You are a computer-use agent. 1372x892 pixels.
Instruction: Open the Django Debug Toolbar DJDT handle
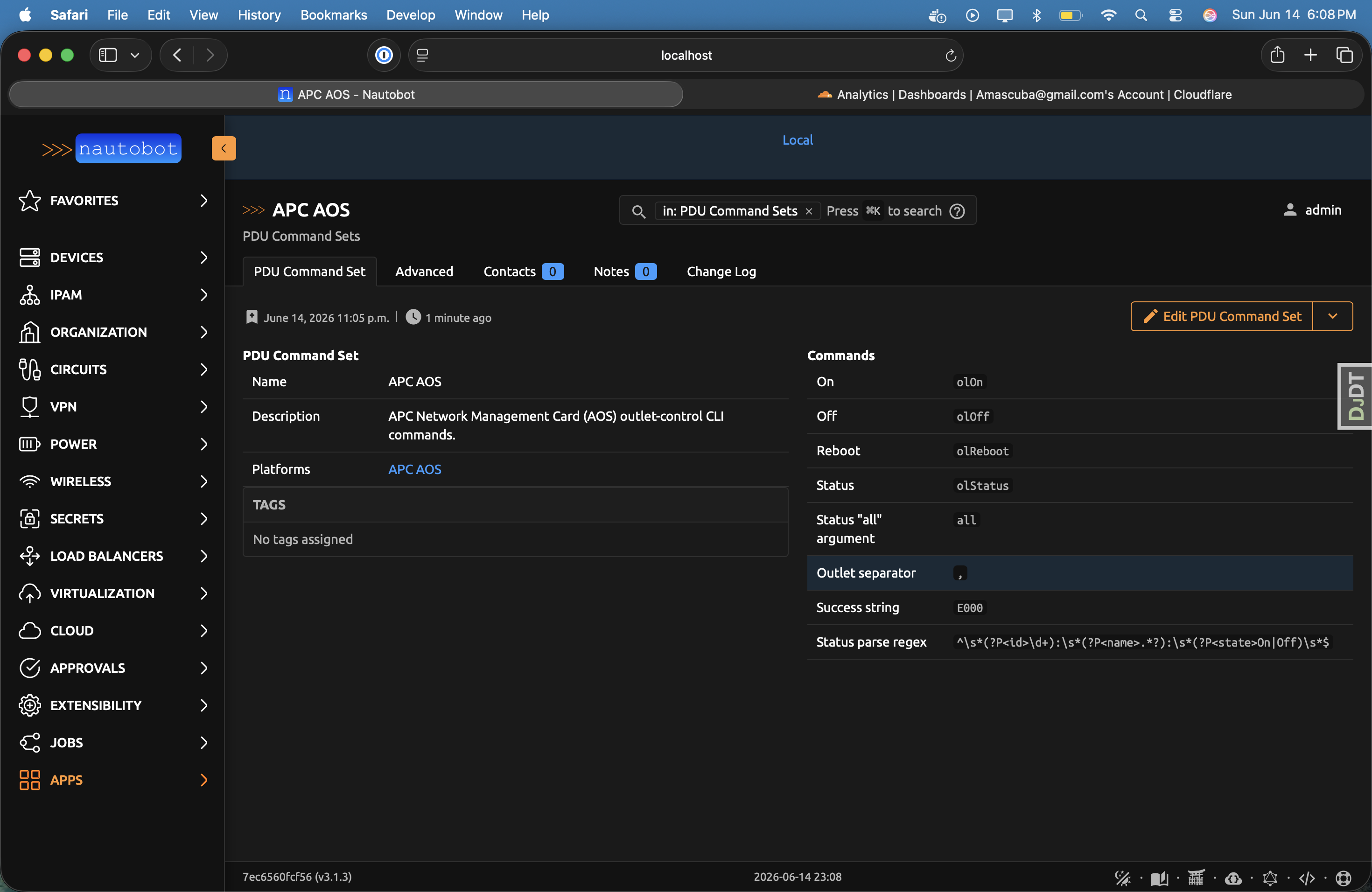pyautogui.click(x=1355, y=397)
